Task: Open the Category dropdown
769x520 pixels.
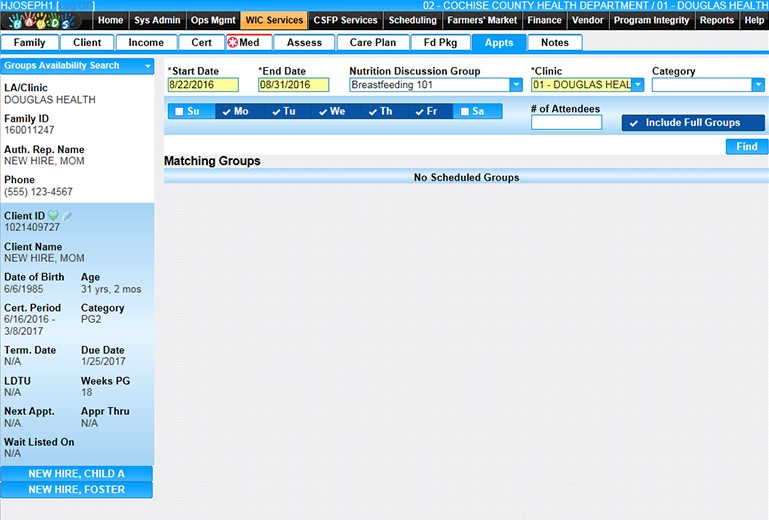Action: [x=759, y=85]
